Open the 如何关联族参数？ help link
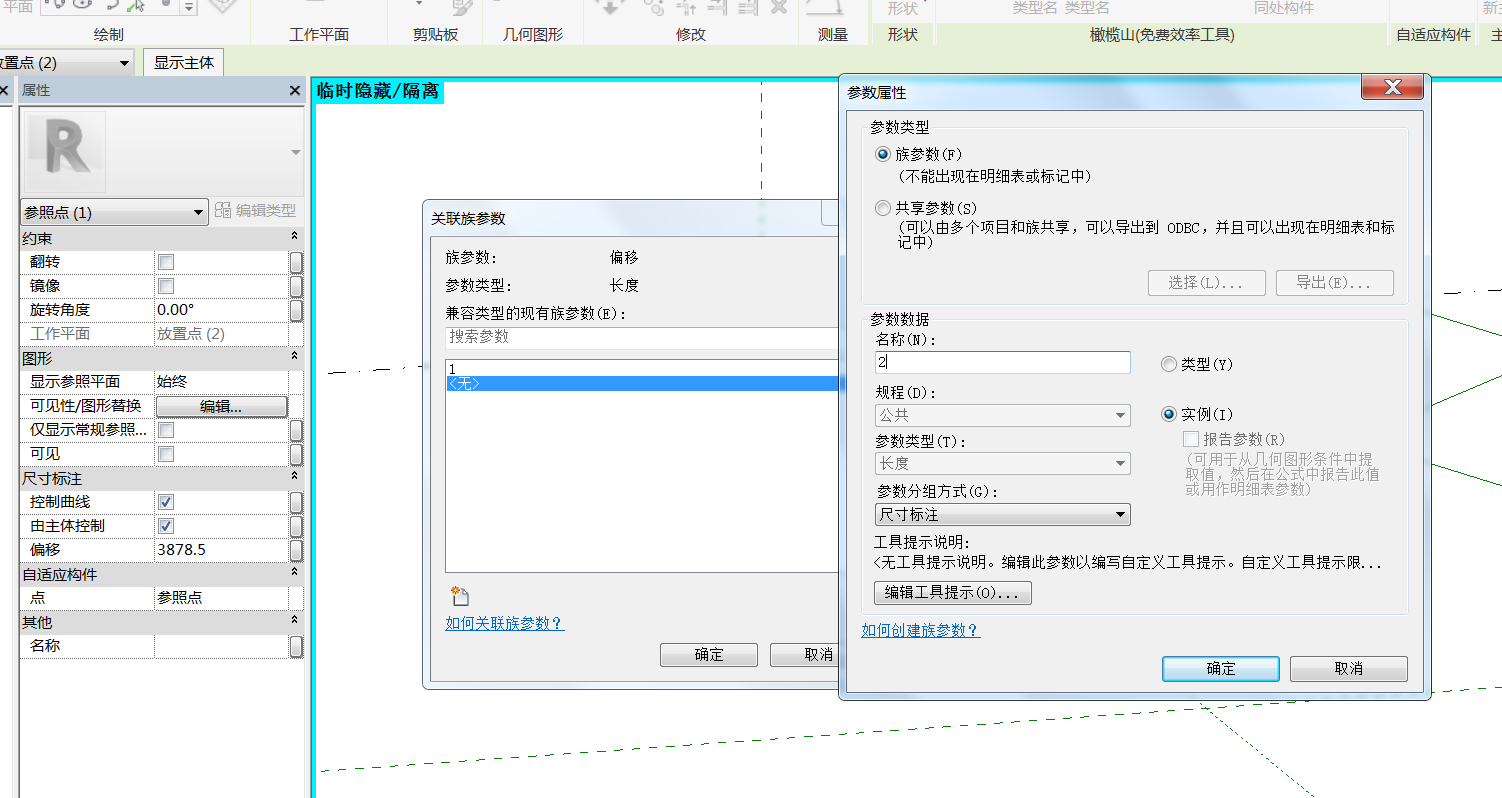The image size is (1502, 798). [504, 624]
